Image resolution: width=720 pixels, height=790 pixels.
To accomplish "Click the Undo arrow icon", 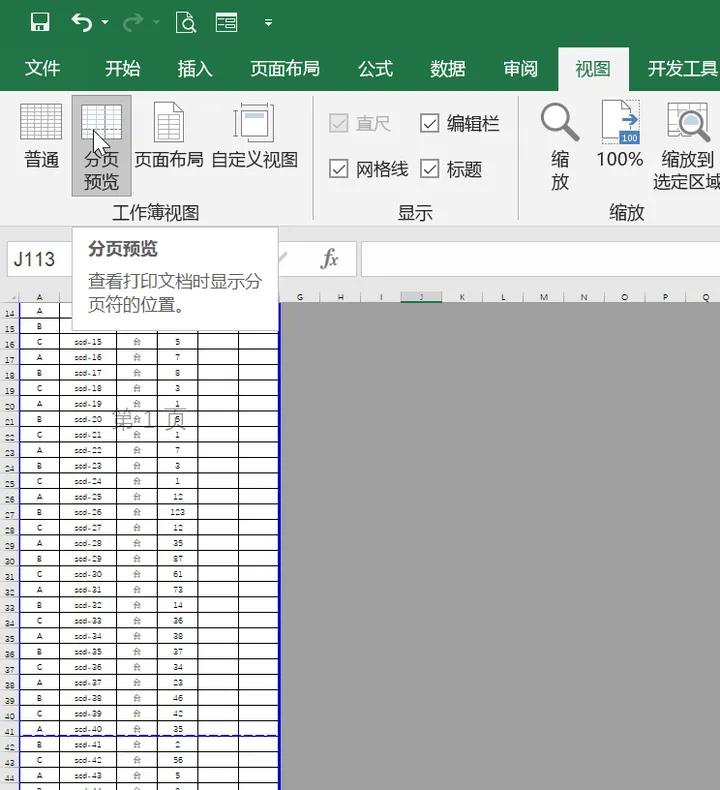I will (83, 22).
